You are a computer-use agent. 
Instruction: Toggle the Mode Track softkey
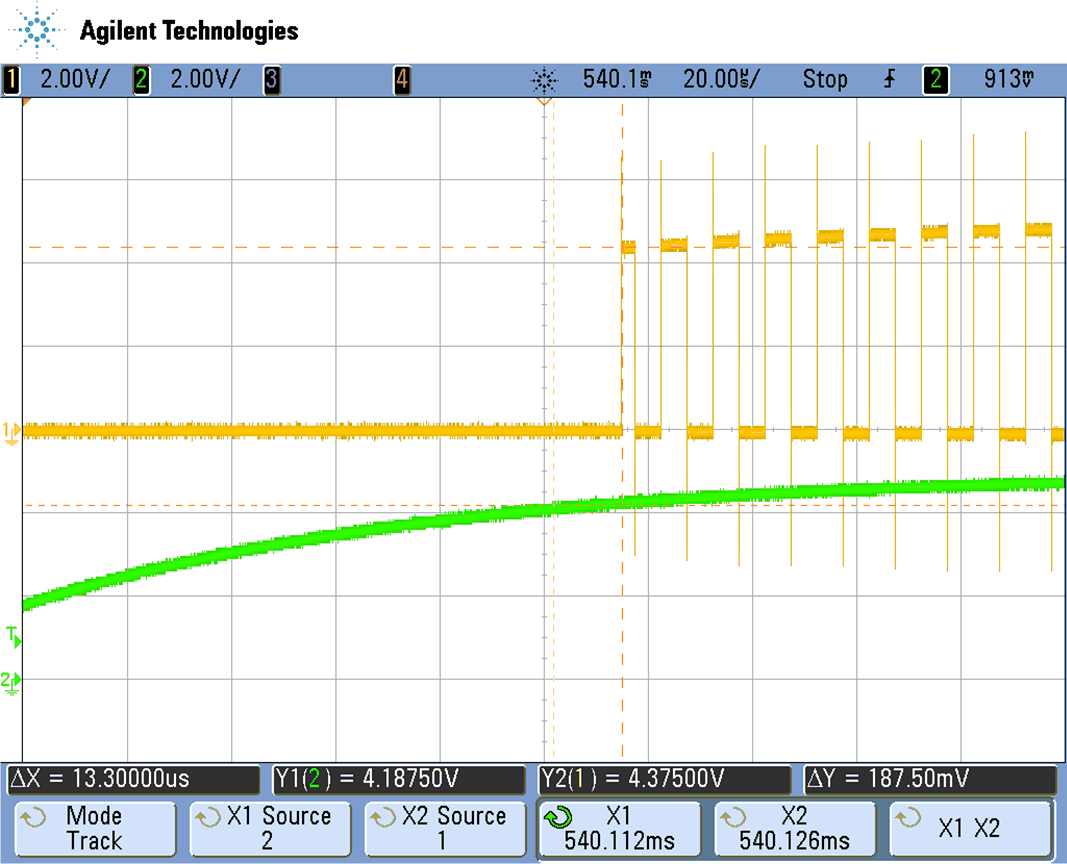click(94, 828)
